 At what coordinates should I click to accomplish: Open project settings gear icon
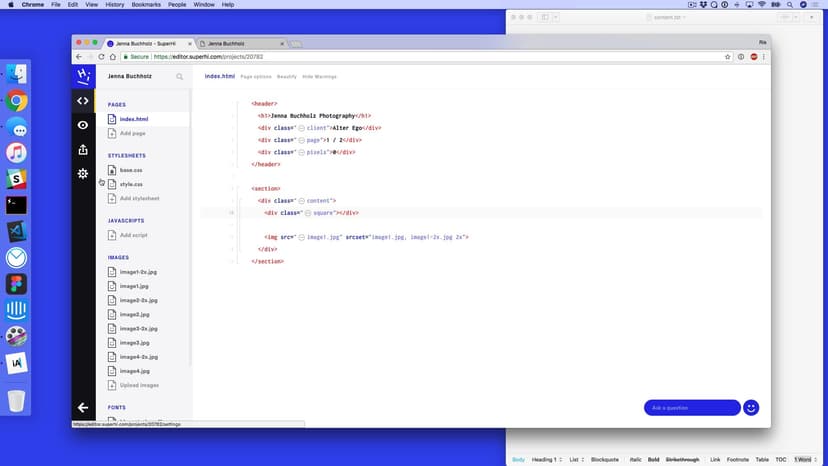point(83,174)
